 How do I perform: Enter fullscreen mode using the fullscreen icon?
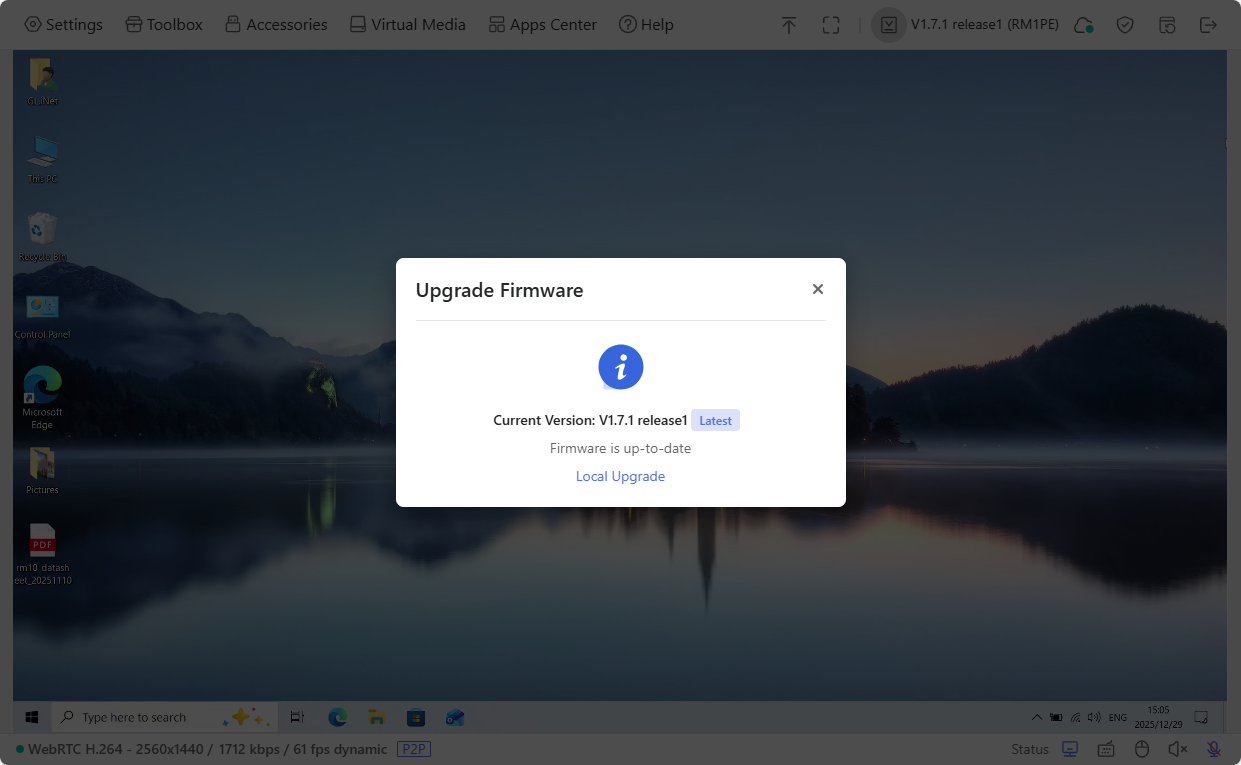pyautogui.click(x=831, y=24)
